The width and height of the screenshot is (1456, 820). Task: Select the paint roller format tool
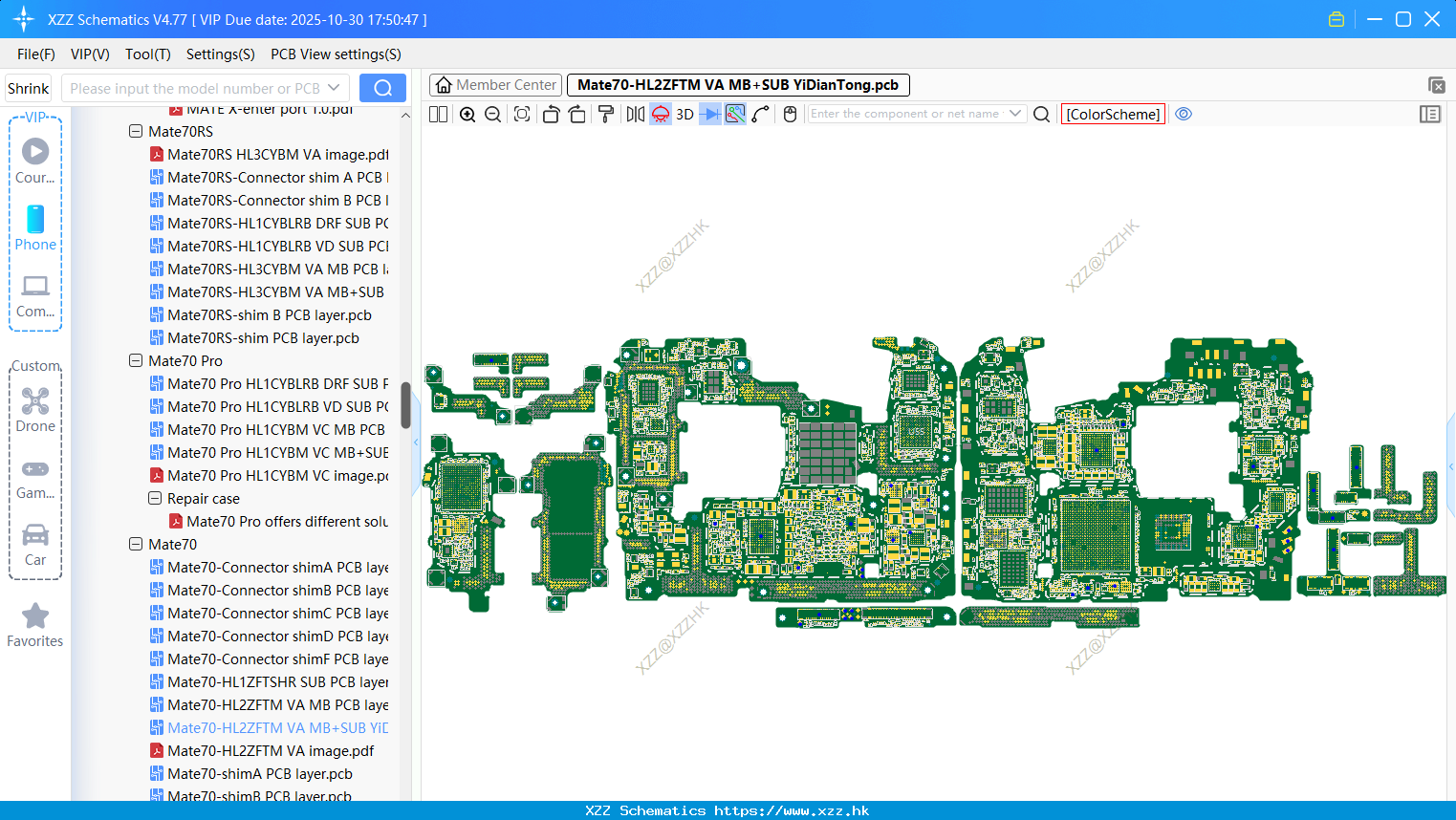[x=605, y=114]
